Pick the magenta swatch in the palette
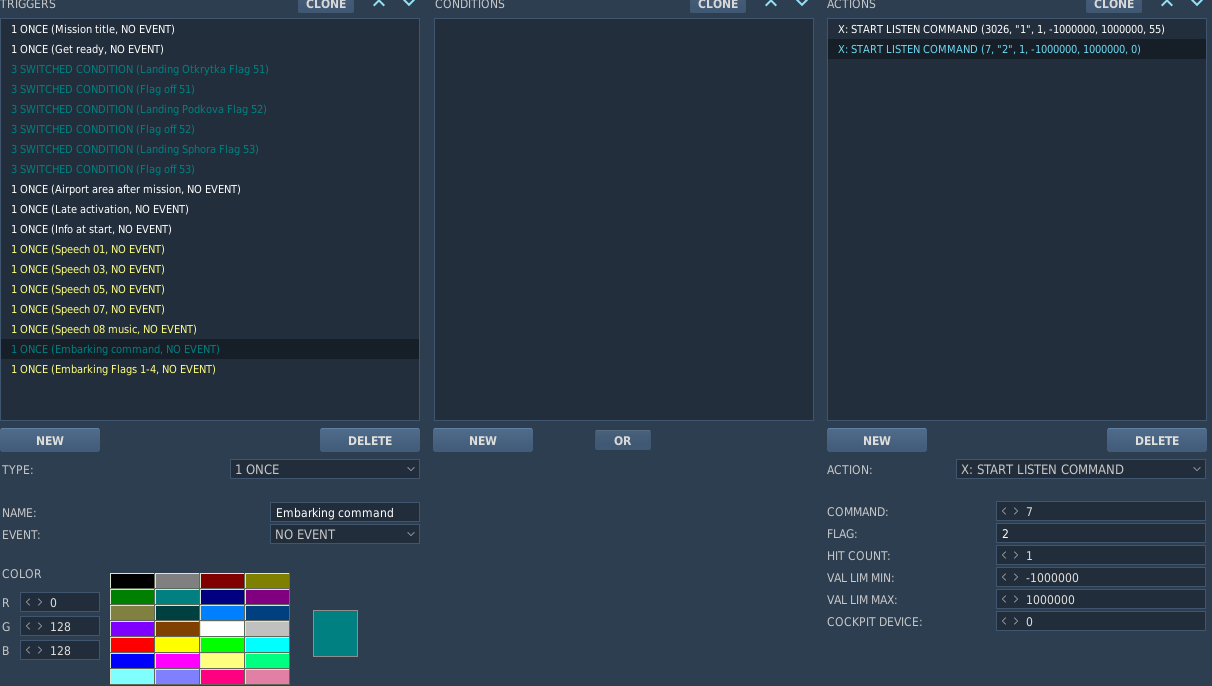Screen dimensions: 1212x686 pos(177,661)
